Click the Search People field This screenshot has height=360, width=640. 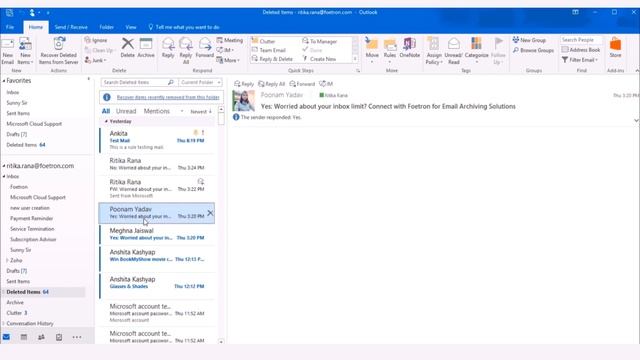pyautogui.click(x=581, y=40)
